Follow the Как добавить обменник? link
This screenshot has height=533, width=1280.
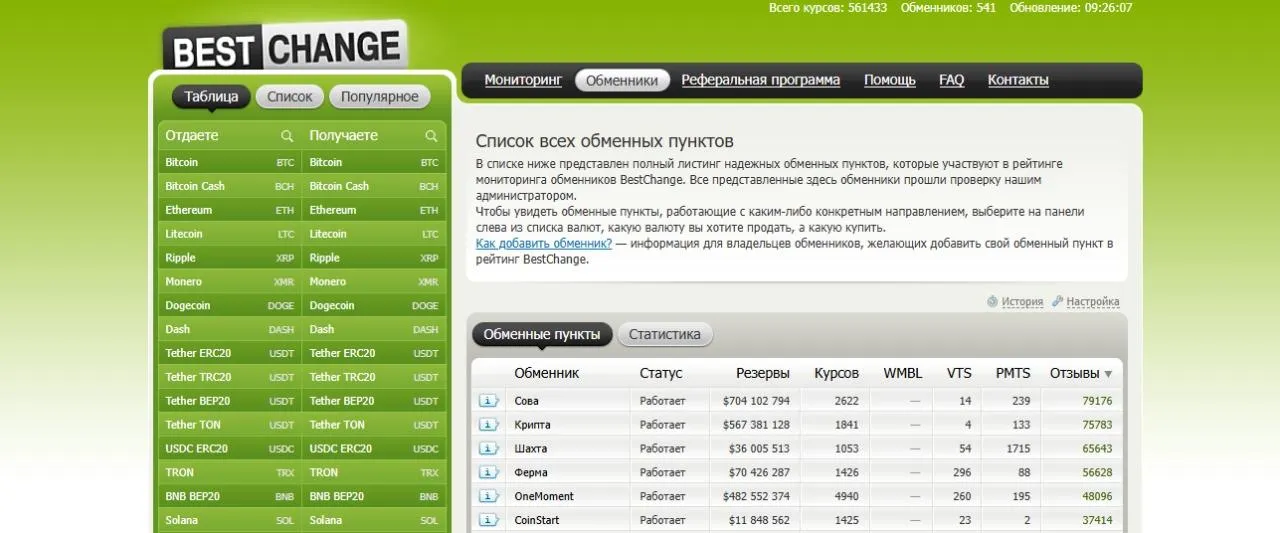[x=544, y=244]
